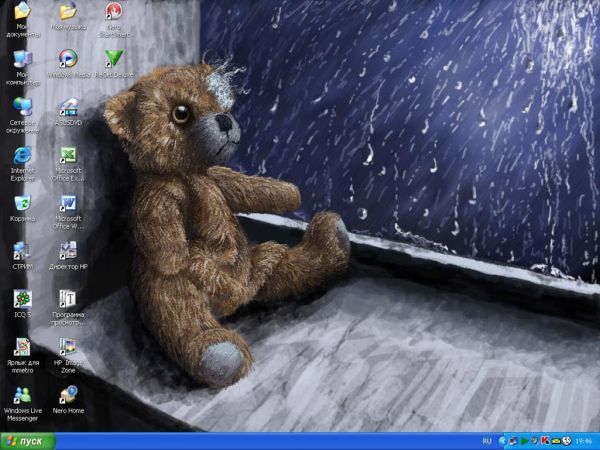Open the ReGet Deluxe shortcut

114,59
